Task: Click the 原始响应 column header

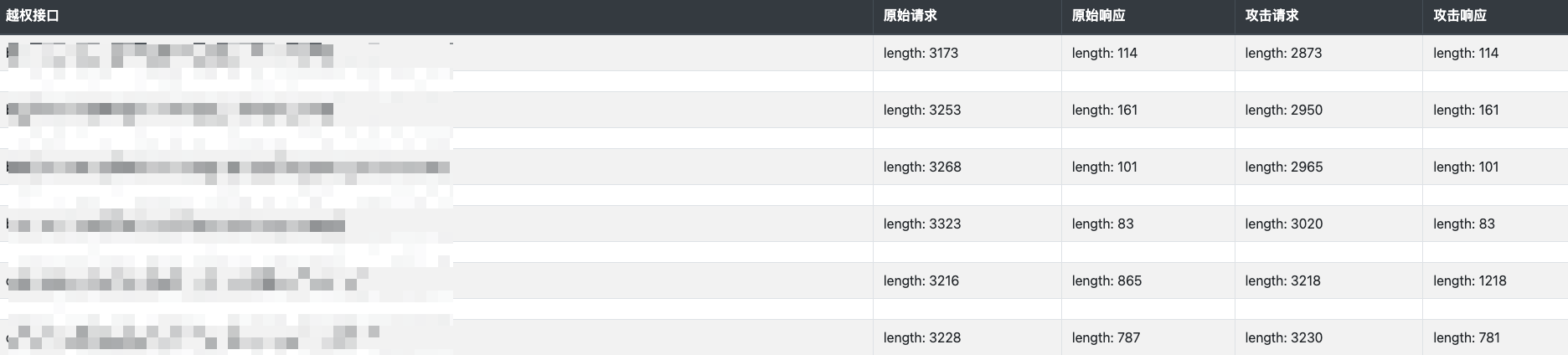Action: tap(1099, 16)
